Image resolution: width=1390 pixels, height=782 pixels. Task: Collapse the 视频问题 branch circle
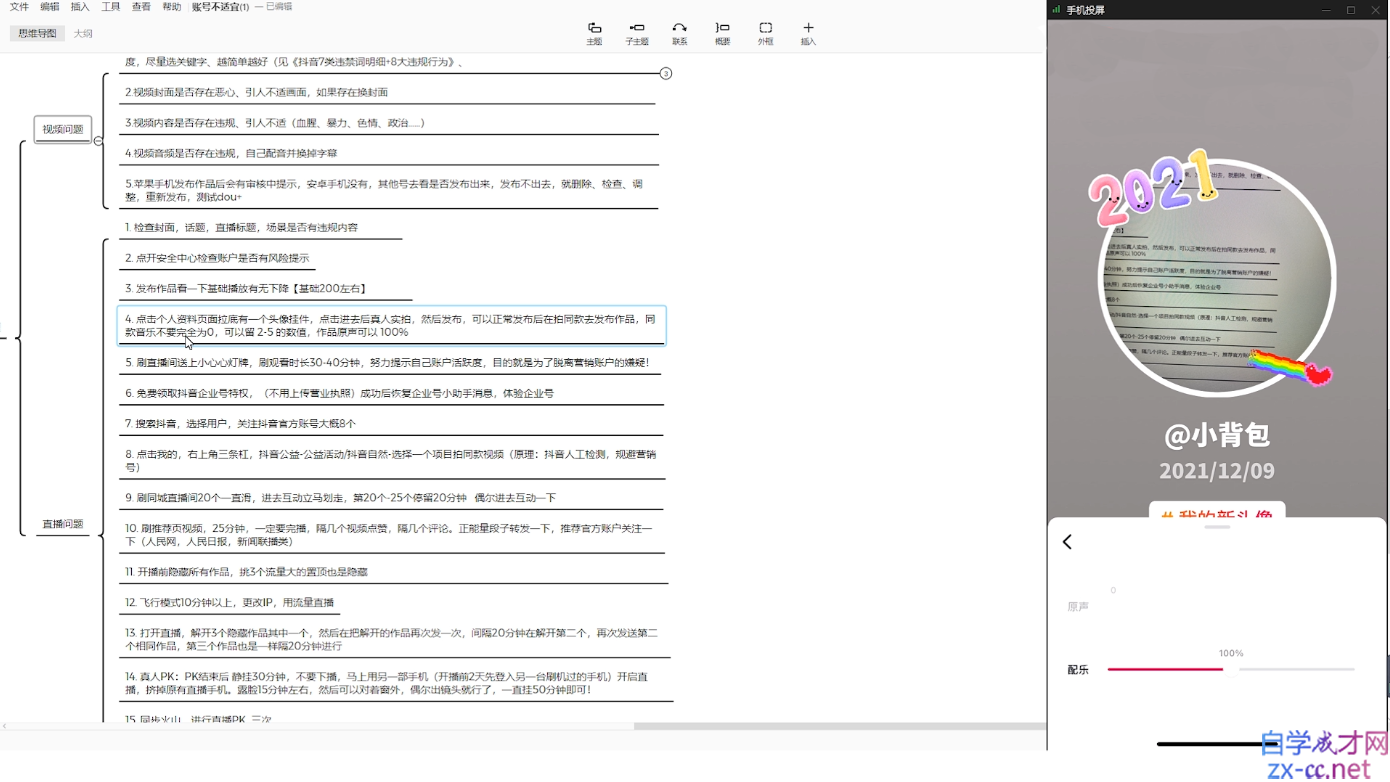click(x=98, y=141)
